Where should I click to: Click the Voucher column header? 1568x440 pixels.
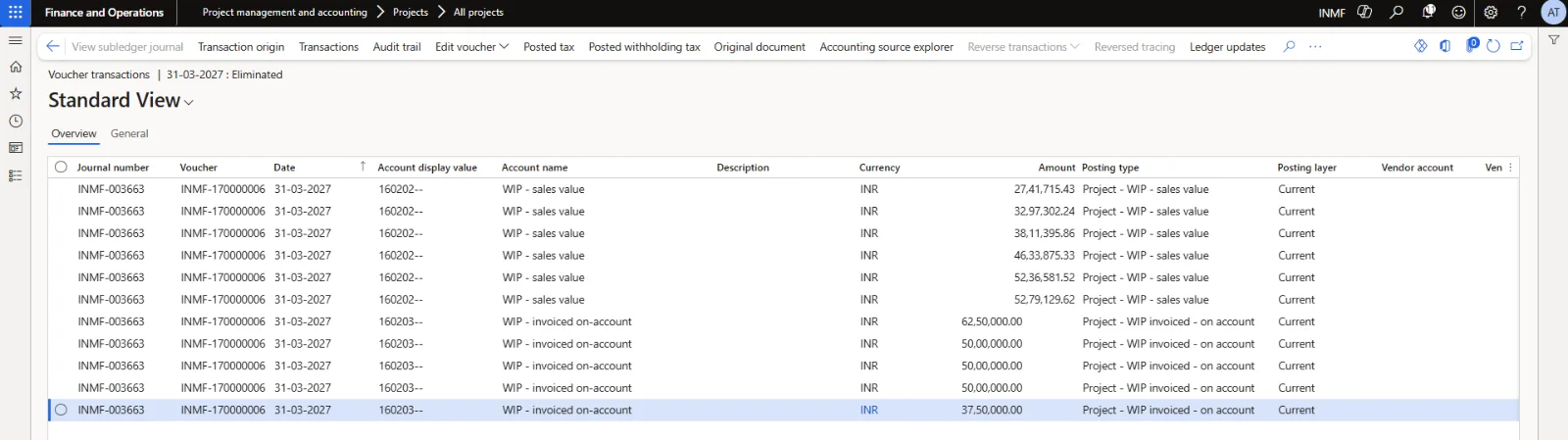pyautogui.click(x=199, y=168)
